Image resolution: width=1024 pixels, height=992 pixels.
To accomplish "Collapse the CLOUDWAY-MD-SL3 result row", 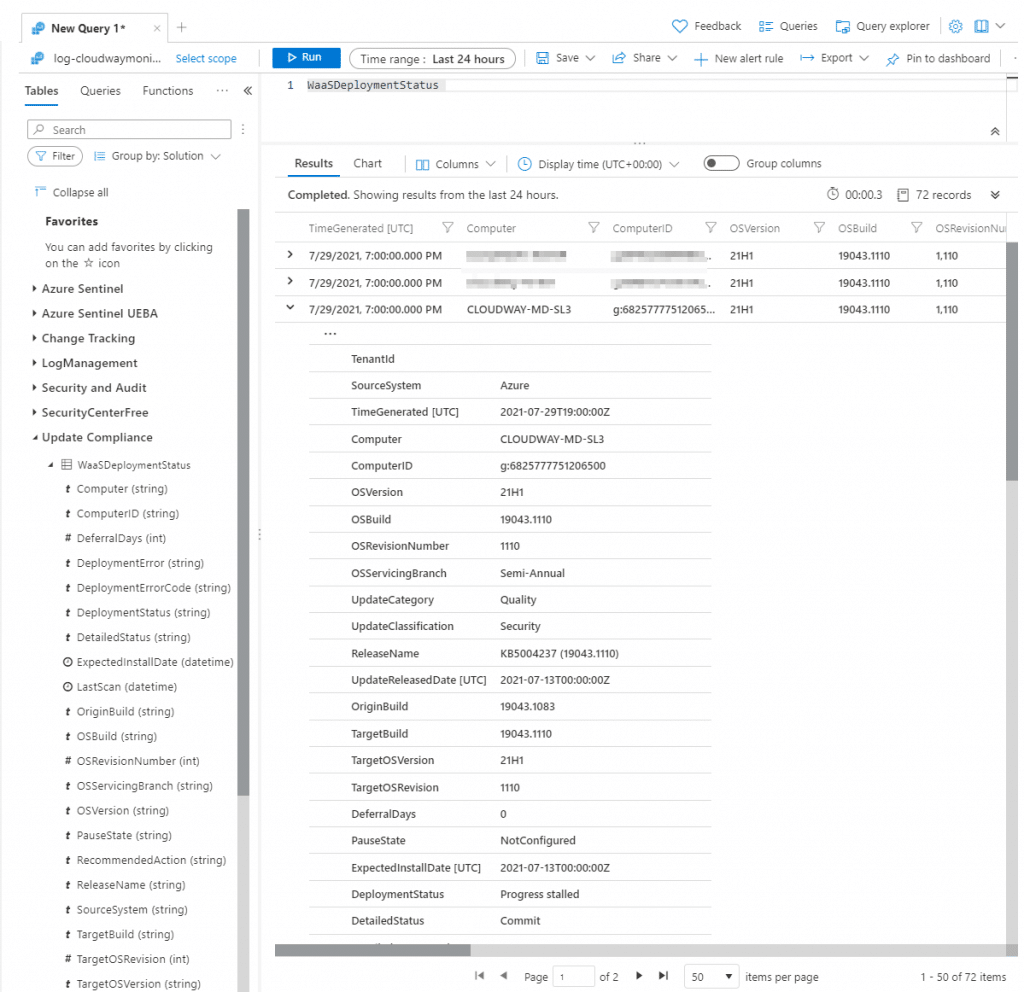I will pyautogui.click(x=290, y=308).
